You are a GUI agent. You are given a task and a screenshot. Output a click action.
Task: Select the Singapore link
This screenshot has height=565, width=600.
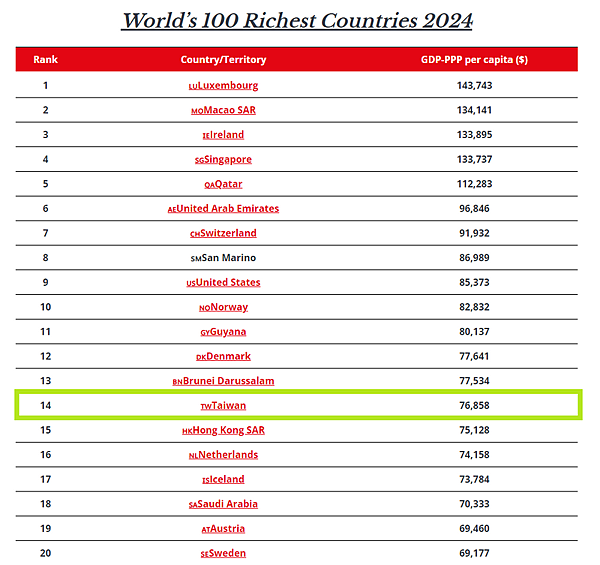click(x=228, y=160)
